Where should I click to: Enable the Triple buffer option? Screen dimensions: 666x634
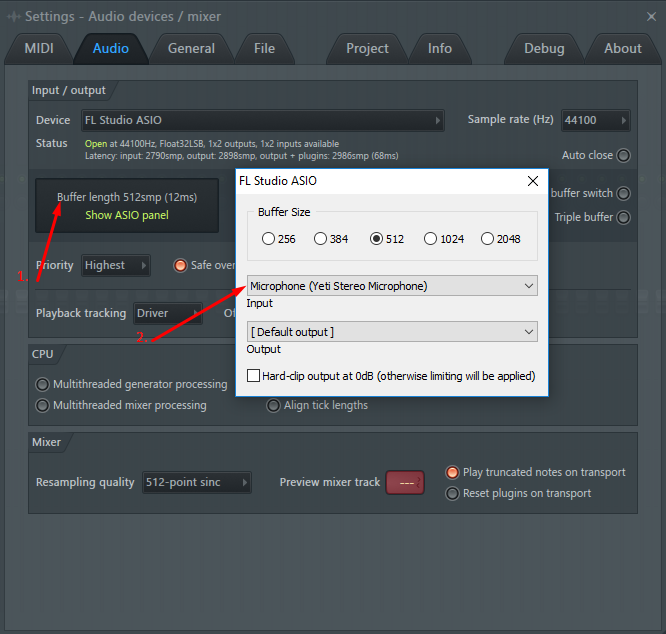point(623,217)
